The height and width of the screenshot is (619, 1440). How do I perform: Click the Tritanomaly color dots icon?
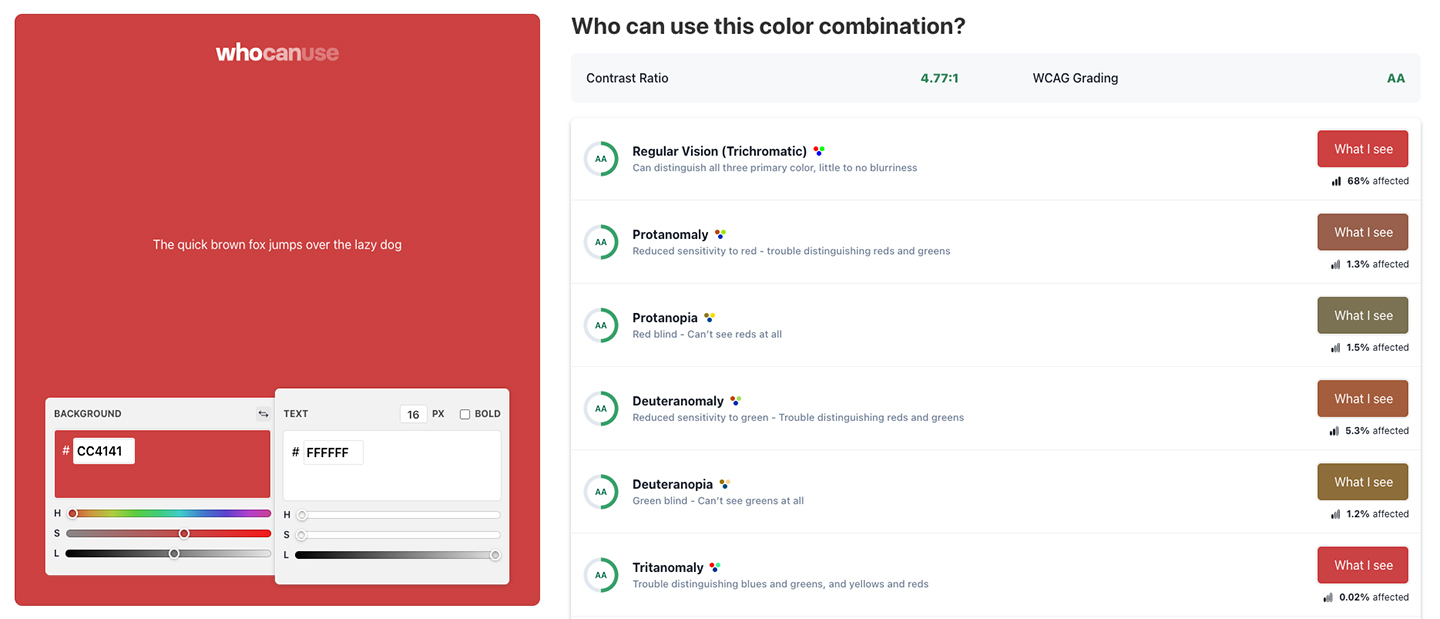click(x=715, y=567)
